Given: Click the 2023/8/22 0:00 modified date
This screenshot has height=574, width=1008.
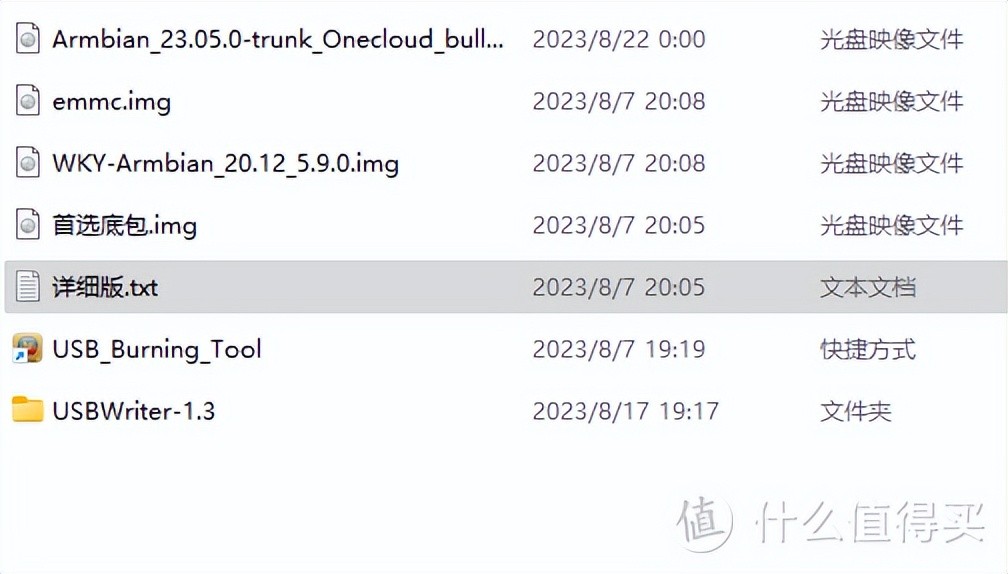Looking at the screenshot, I should [619, 40].
